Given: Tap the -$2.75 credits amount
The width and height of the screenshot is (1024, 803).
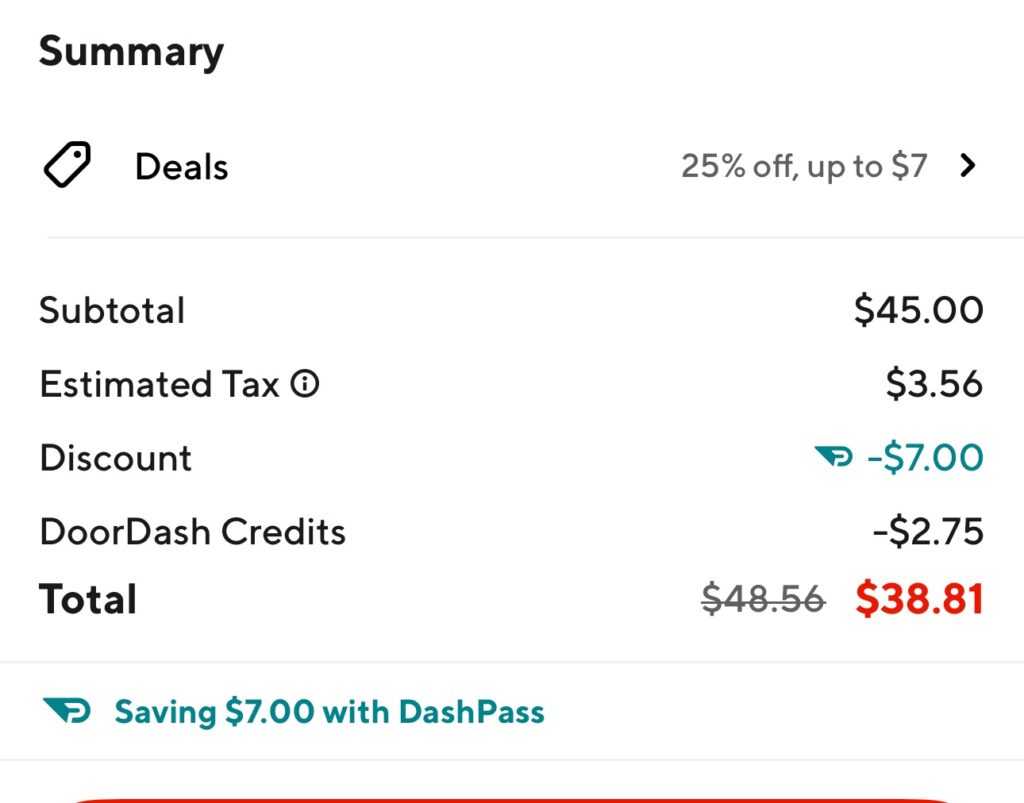Looking at the screenshot, I should tap(928, 531).
